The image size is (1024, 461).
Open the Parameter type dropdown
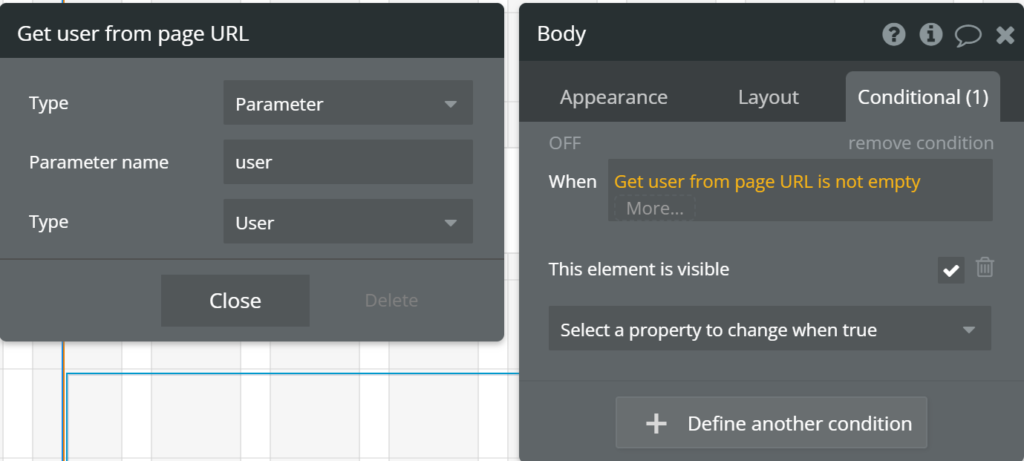tap(348, 103)
